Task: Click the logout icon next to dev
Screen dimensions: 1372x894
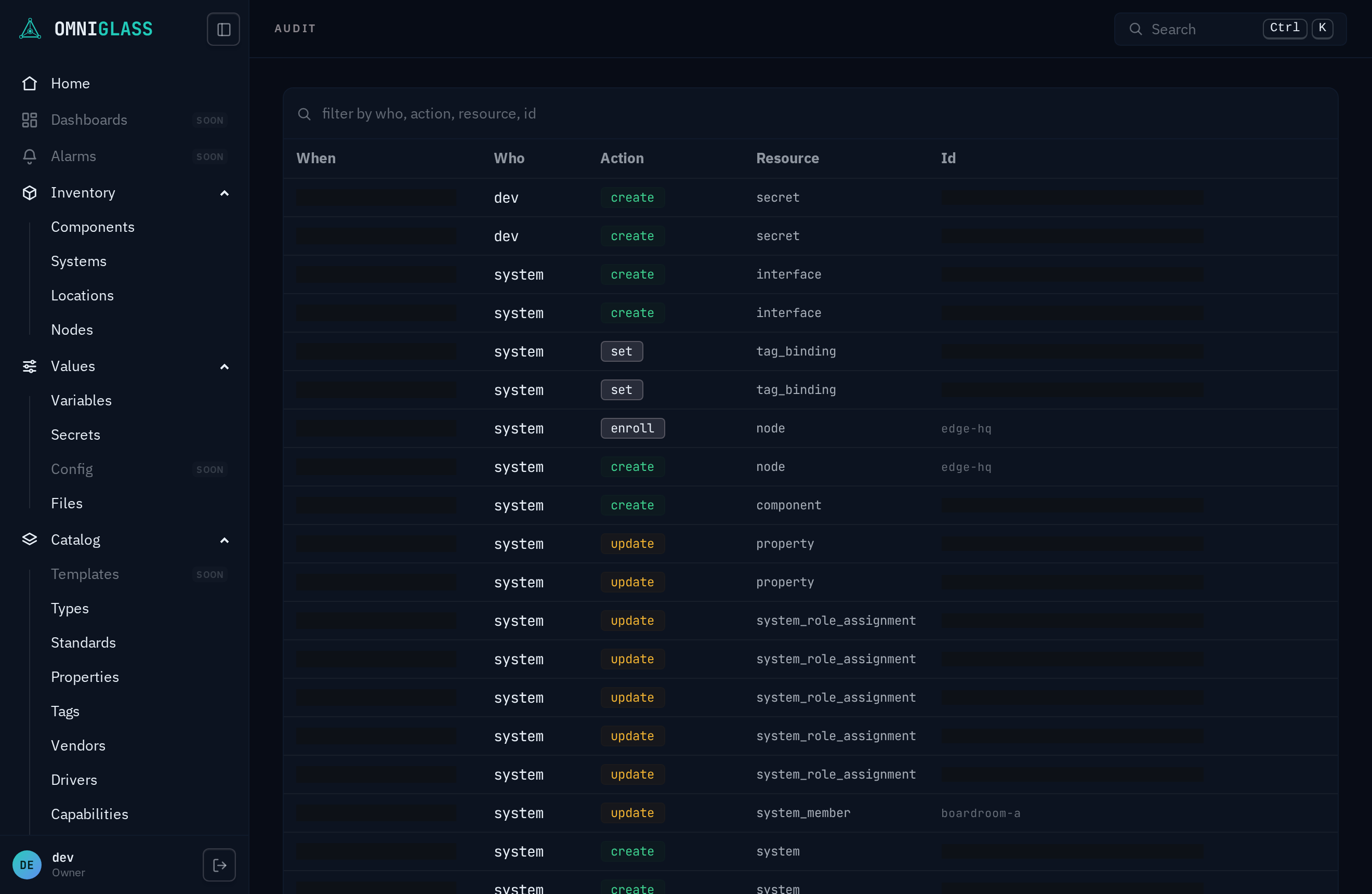Action: 219,864
